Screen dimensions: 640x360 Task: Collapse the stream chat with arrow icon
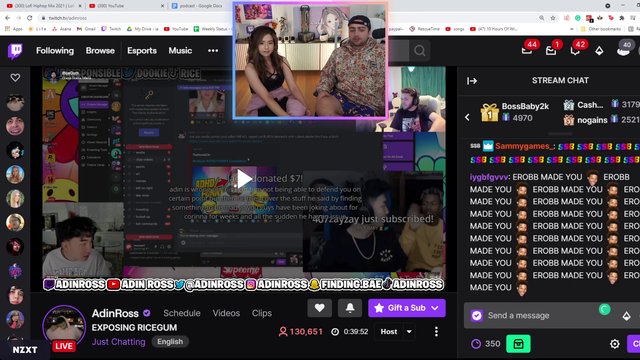[x=472, y=81]
